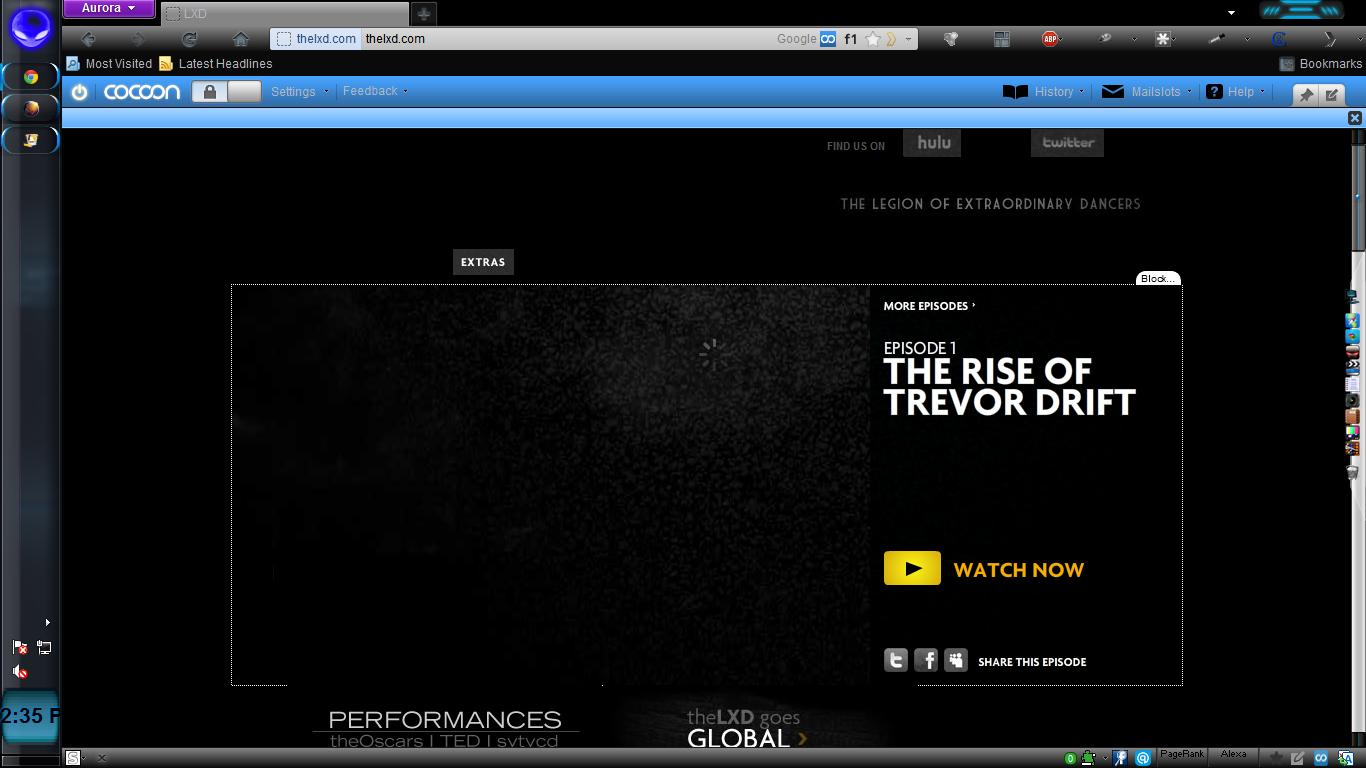Select the EXTRAS navigation tab

483,262
